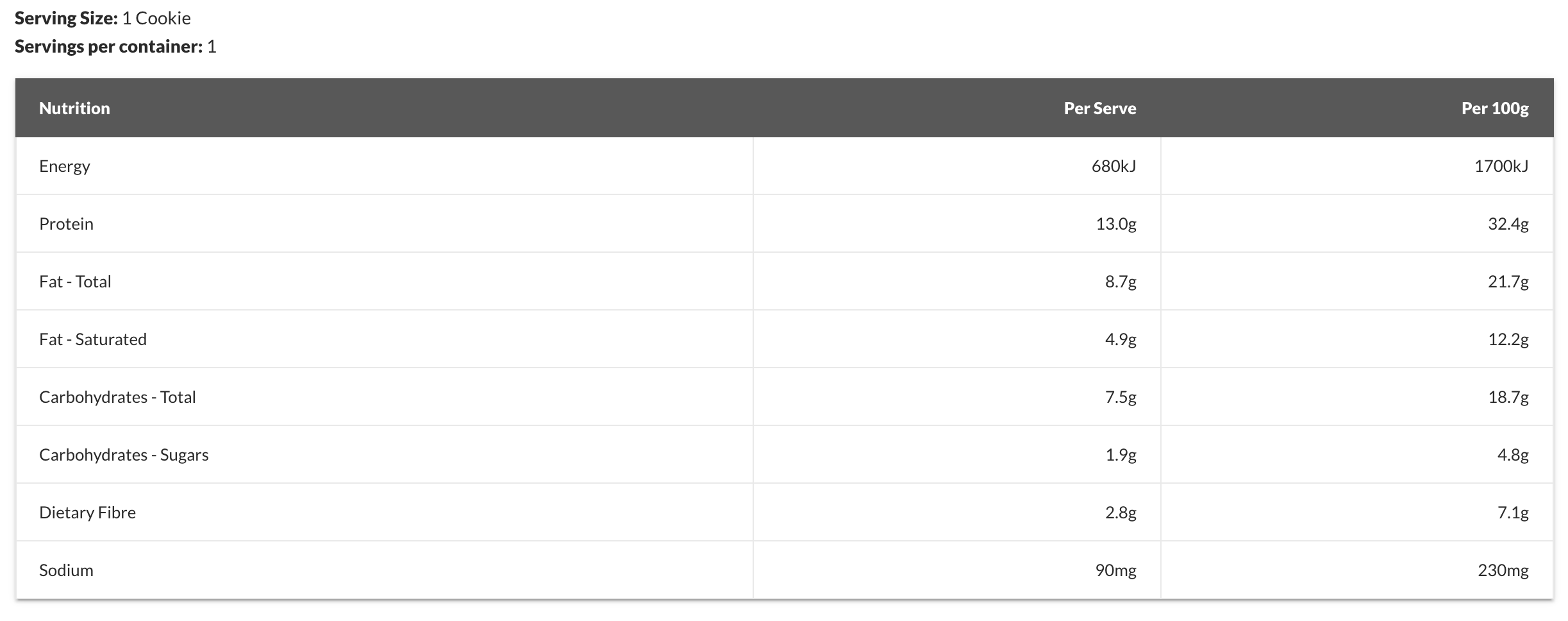Select the Energy row label

coord(64,166)
